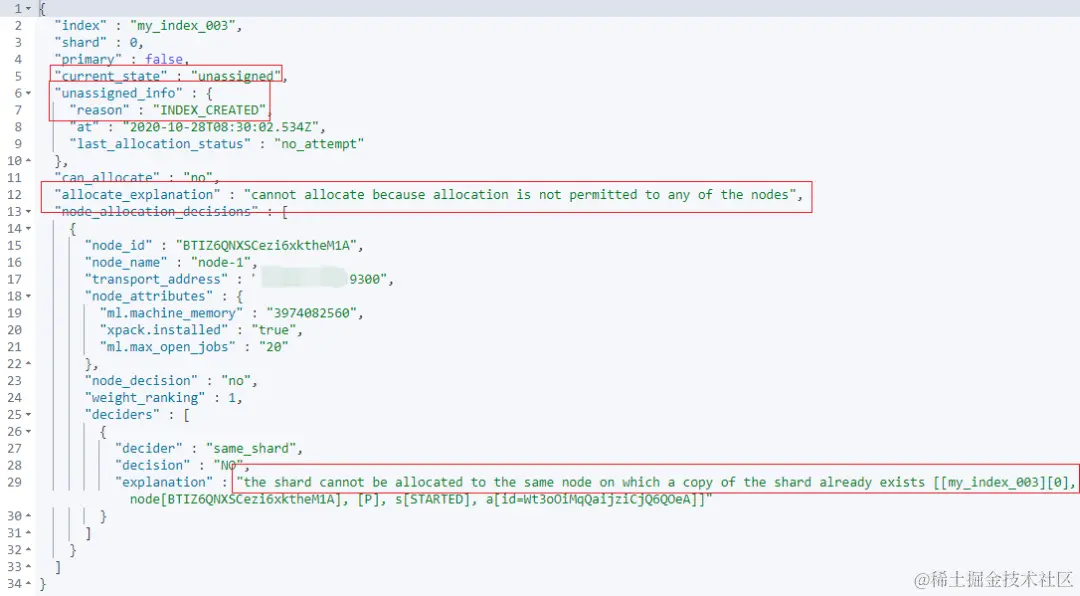1080x596 pixels.
Task: Collapse the root object fold arrow on line 1
Action: pyautogui.click(x=28, y=9)
